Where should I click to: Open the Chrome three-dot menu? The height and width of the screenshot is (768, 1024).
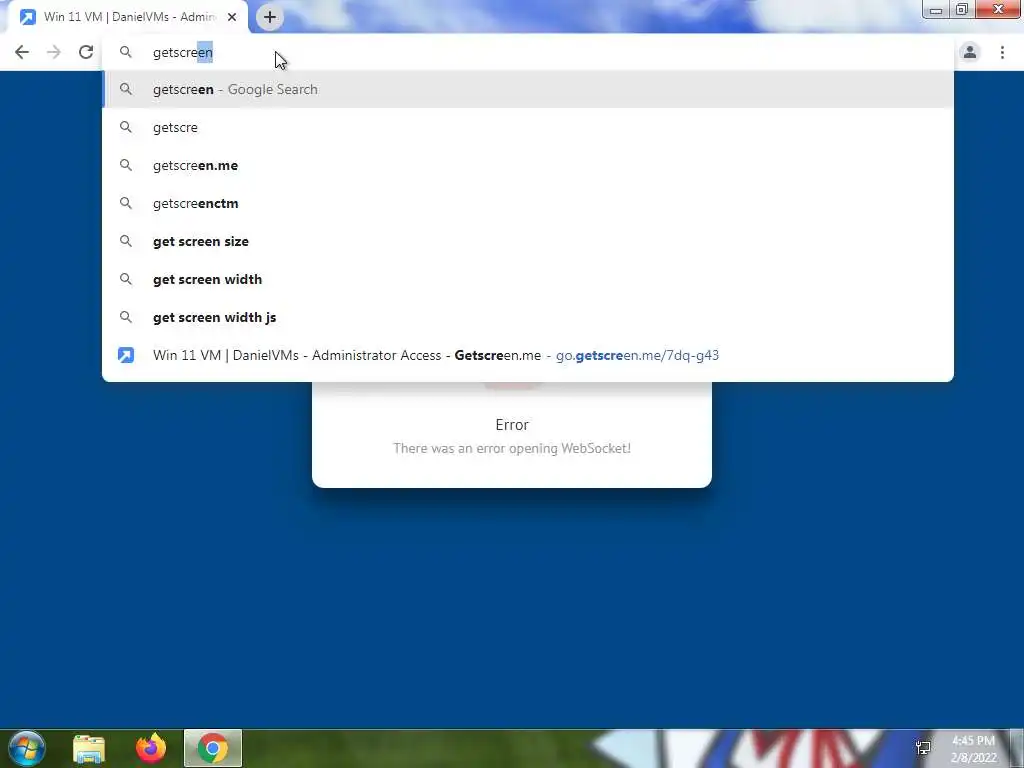coord(1002,52)
